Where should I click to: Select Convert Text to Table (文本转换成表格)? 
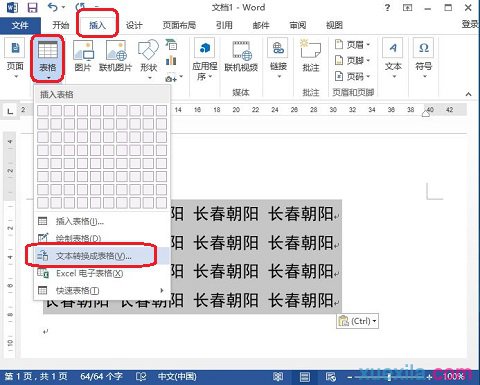[102, 256]
